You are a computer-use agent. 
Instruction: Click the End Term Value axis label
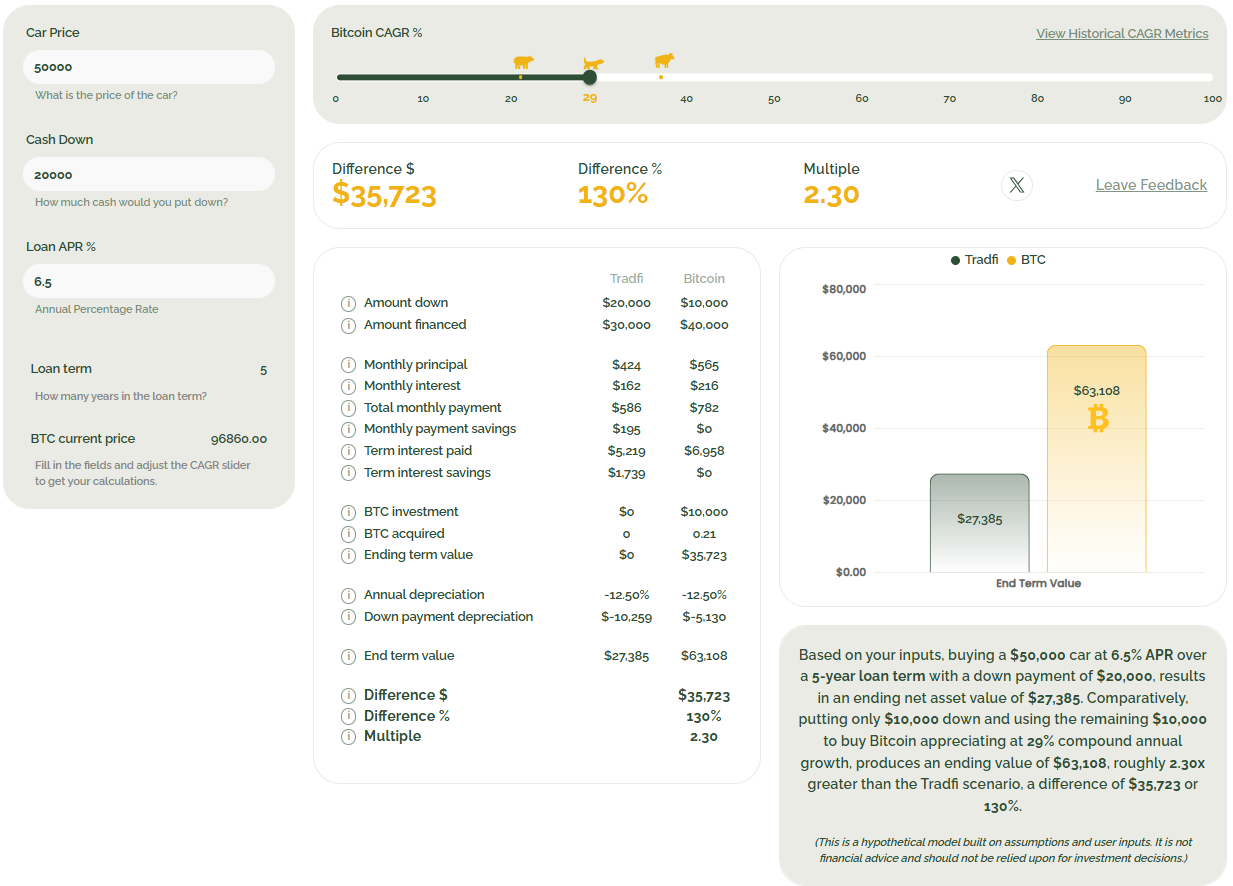(1038, 583)
